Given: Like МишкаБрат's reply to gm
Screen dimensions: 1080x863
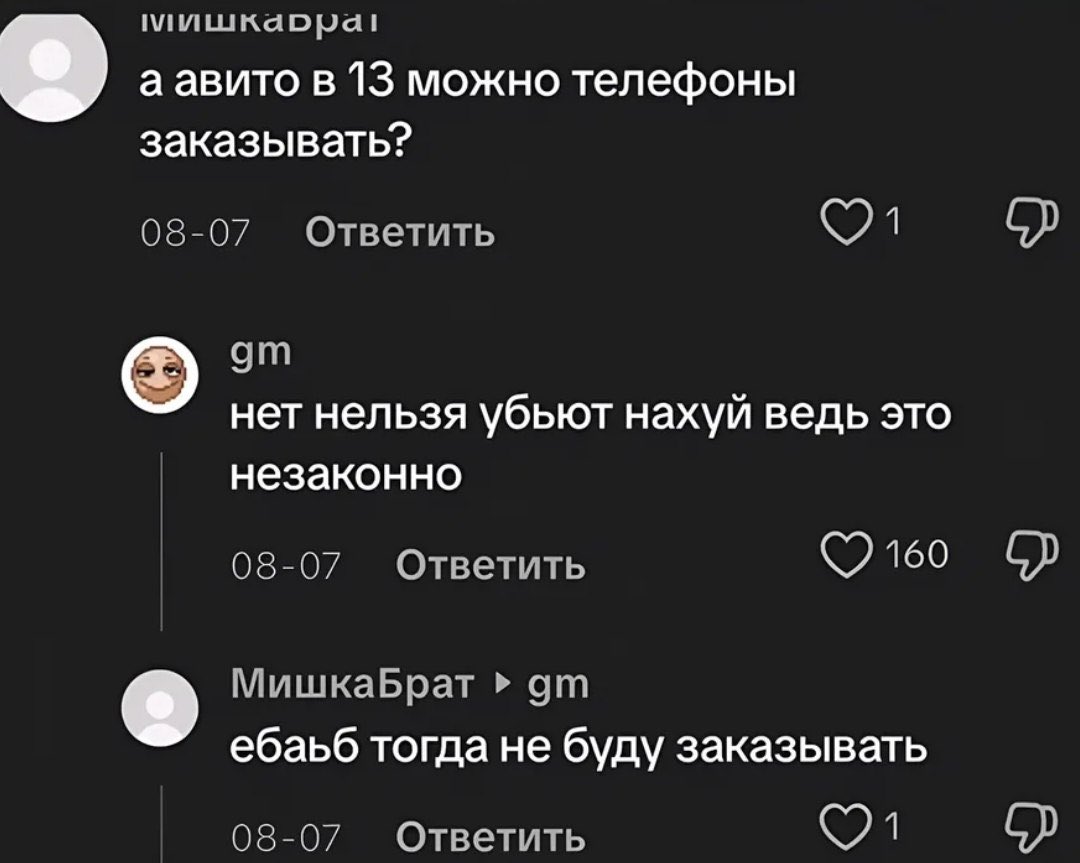Looking at the screenshot, I should (x=846, y=824).
